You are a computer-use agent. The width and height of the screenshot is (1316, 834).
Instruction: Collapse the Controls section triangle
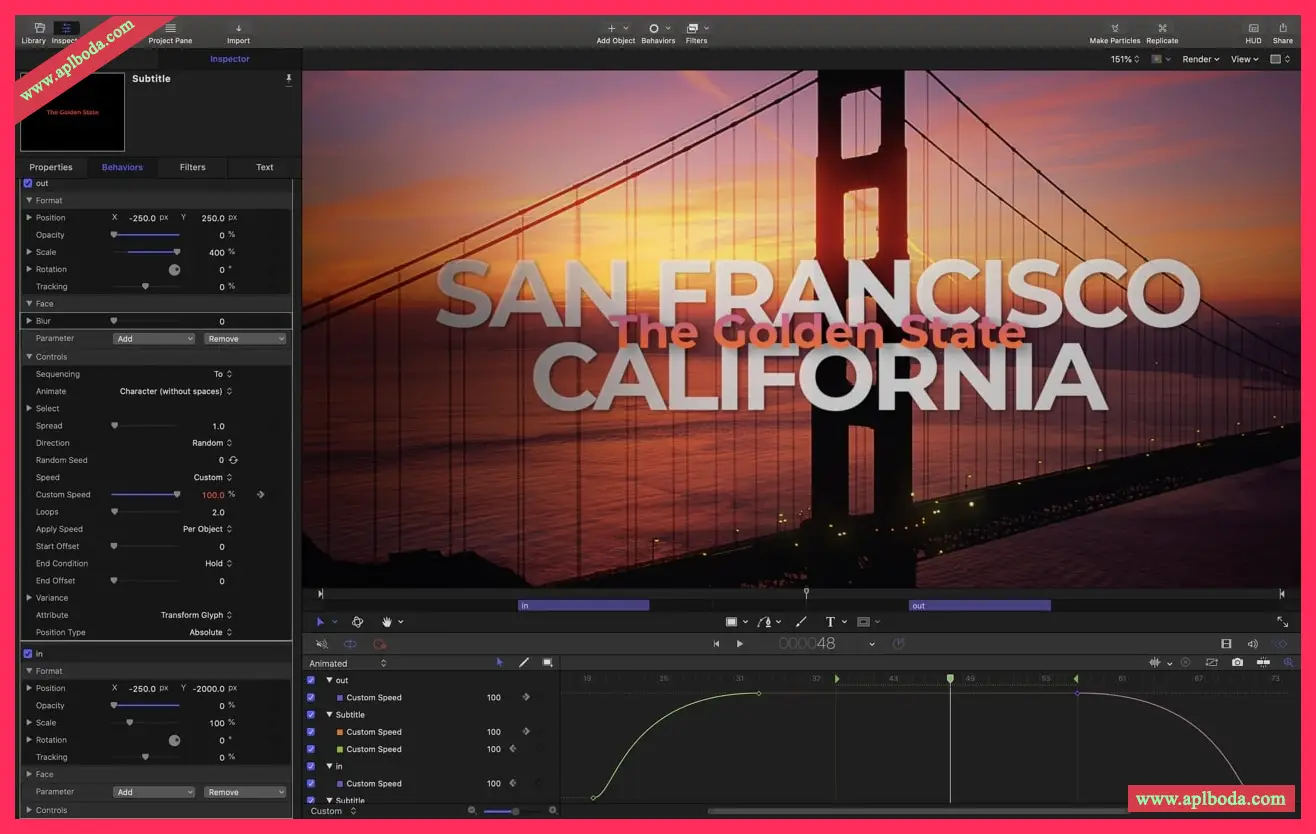click(x=28, y=357)
